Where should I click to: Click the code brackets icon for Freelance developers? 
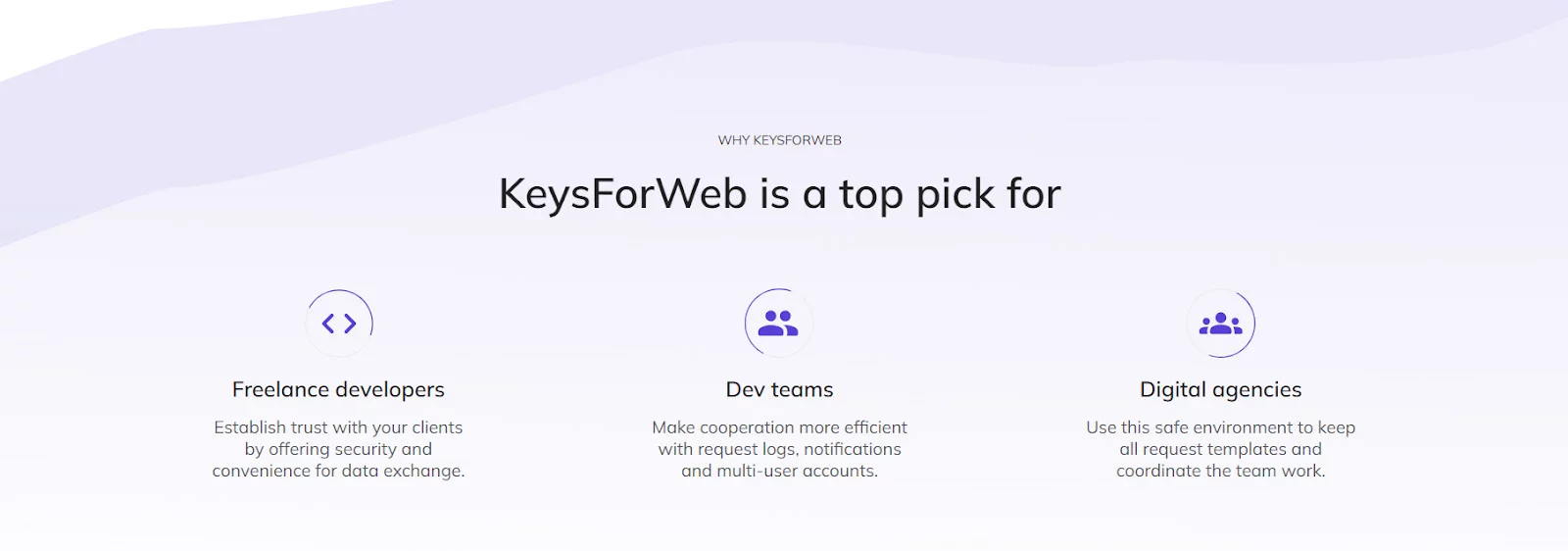point(339,324)
